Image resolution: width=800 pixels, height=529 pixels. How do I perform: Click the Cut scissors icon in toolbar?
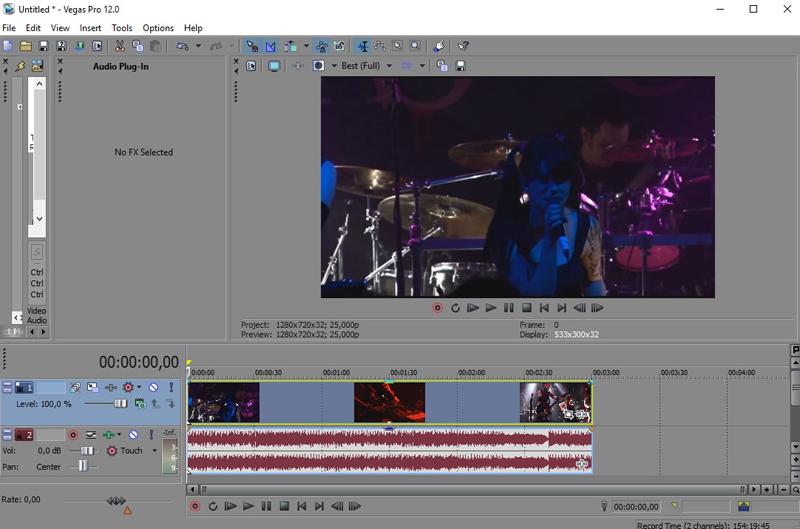point(120,46)
